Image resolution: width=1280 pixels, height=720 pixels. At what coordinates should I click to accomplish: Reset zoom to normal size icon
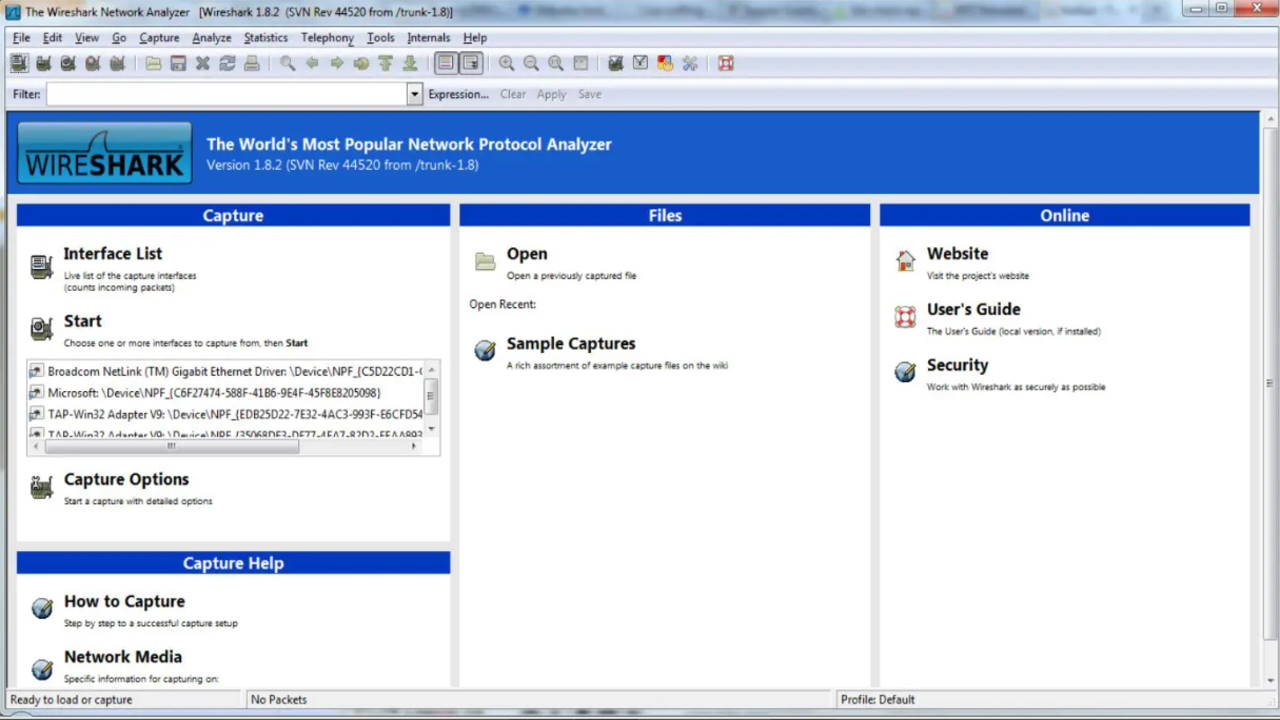(556, 63)
